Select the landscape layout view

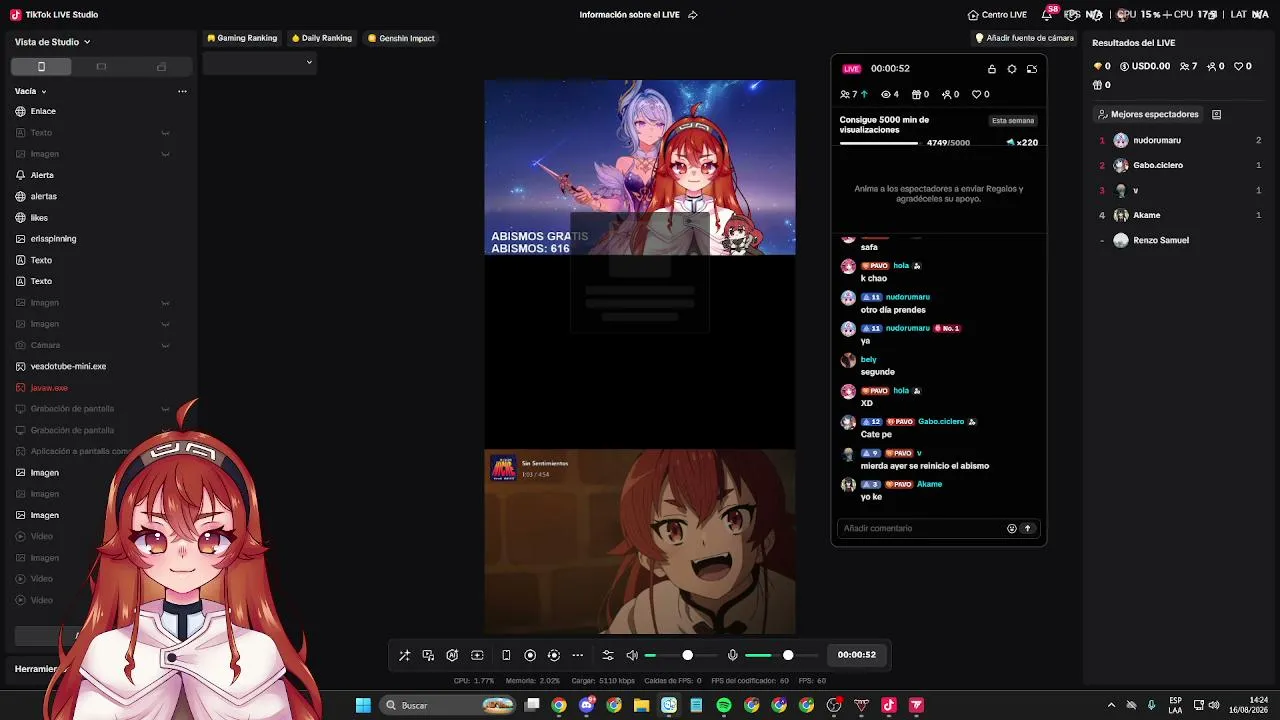coord(101,67)
